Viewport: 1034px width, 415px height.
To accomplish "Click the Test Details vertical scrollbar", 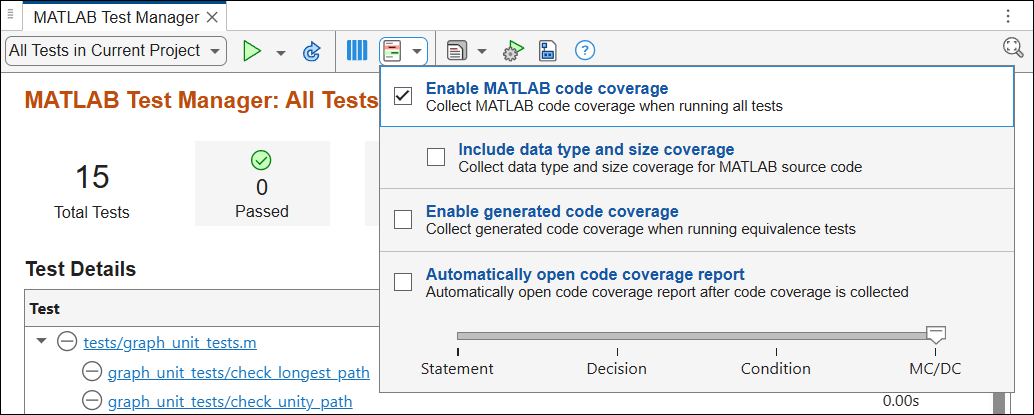I will (1000, 403).
